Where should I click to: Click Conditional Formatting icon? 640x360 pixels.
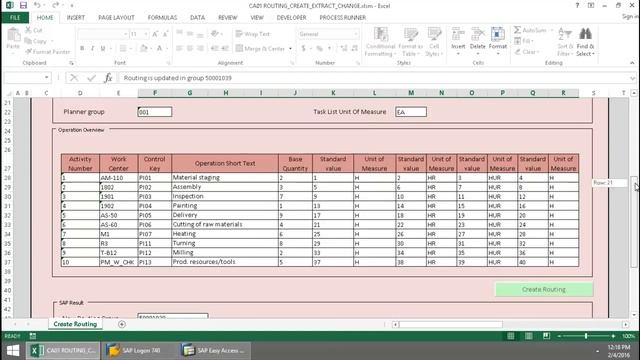click(380, 34)
